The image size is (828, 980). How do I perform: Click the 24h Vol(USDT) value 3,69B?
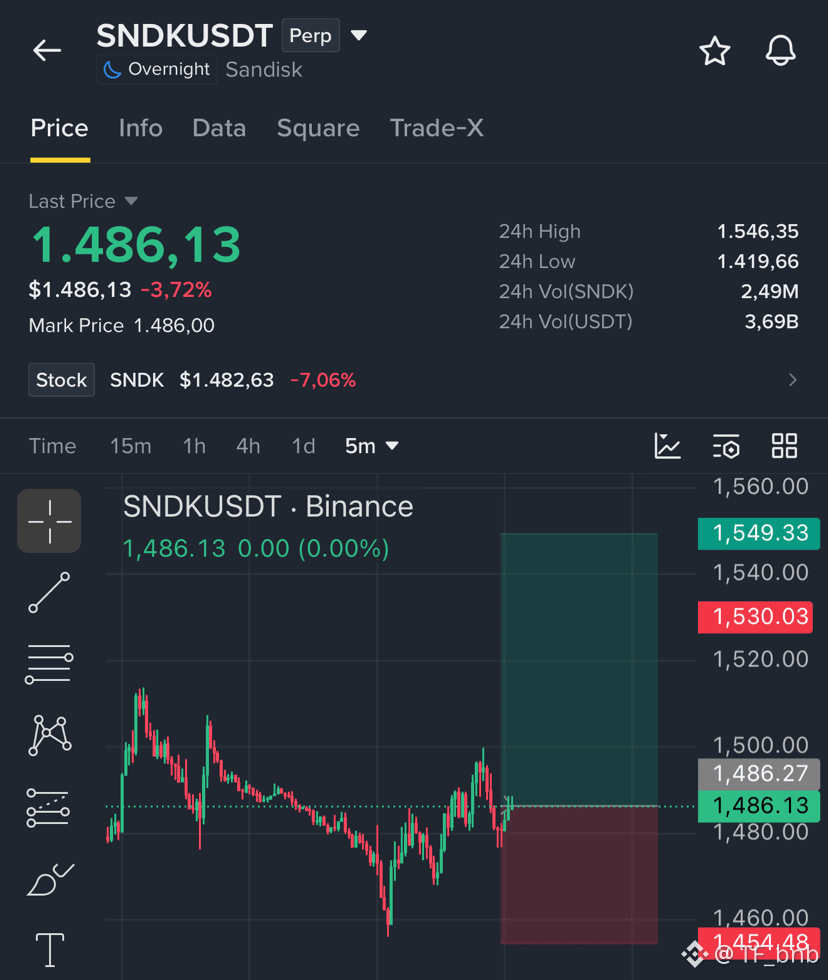coord(771,321)
